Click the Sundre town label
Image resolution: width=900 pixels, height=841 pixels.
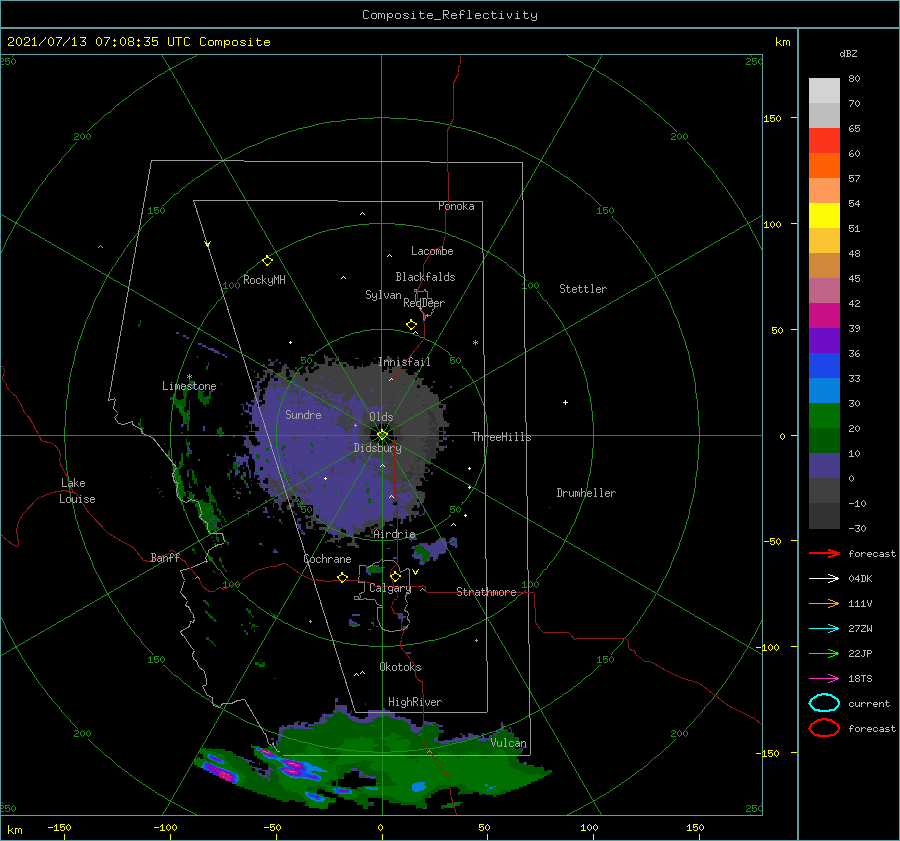(x=303, y=414)
